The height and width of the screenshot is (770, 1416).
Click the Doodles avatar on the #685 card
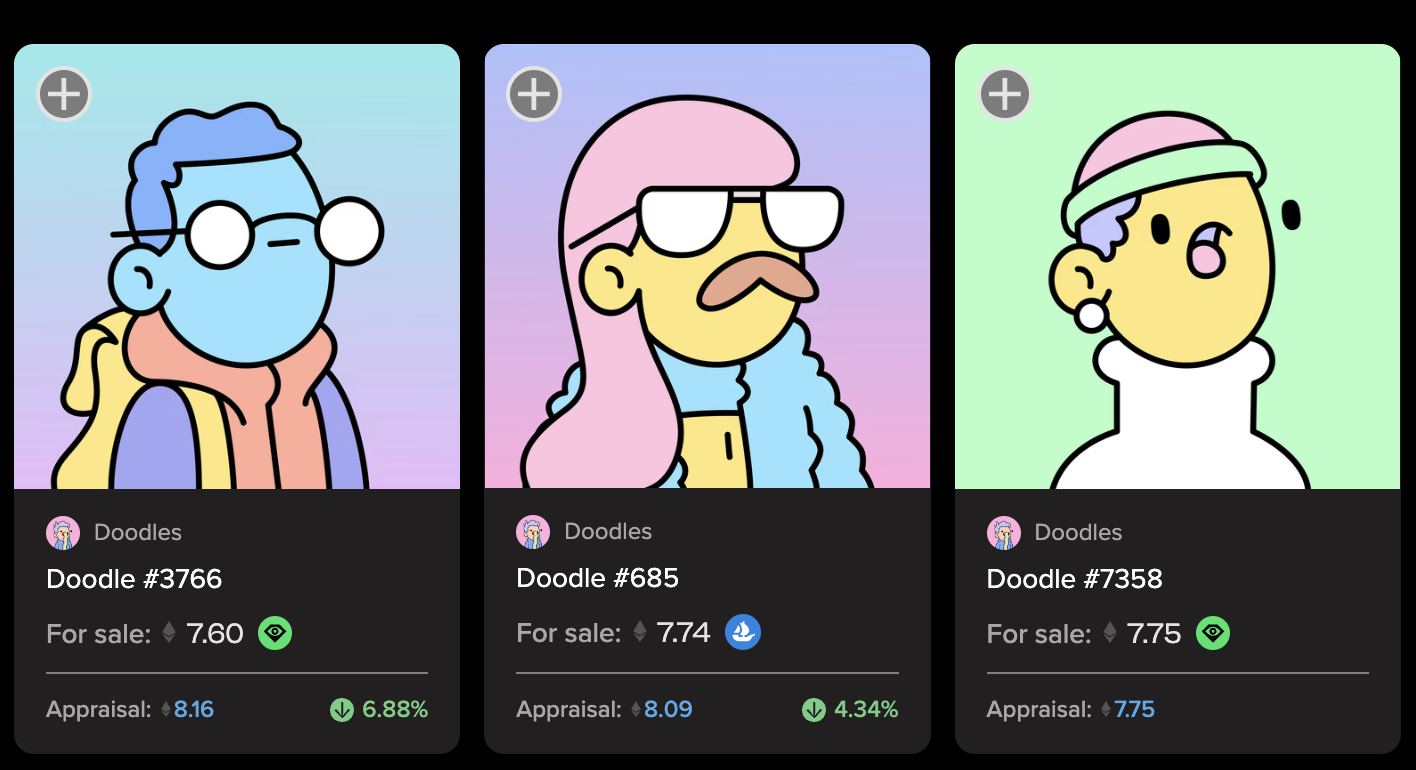point(533,532)
